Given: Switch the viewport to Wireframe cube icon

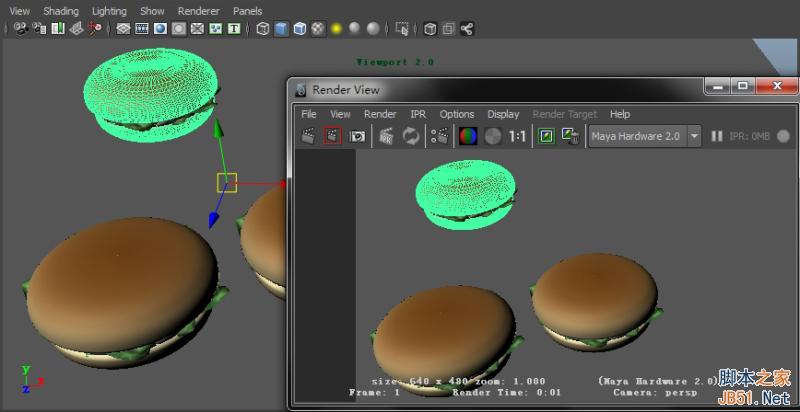Looking at the screenshot, I should coord(263,29).
